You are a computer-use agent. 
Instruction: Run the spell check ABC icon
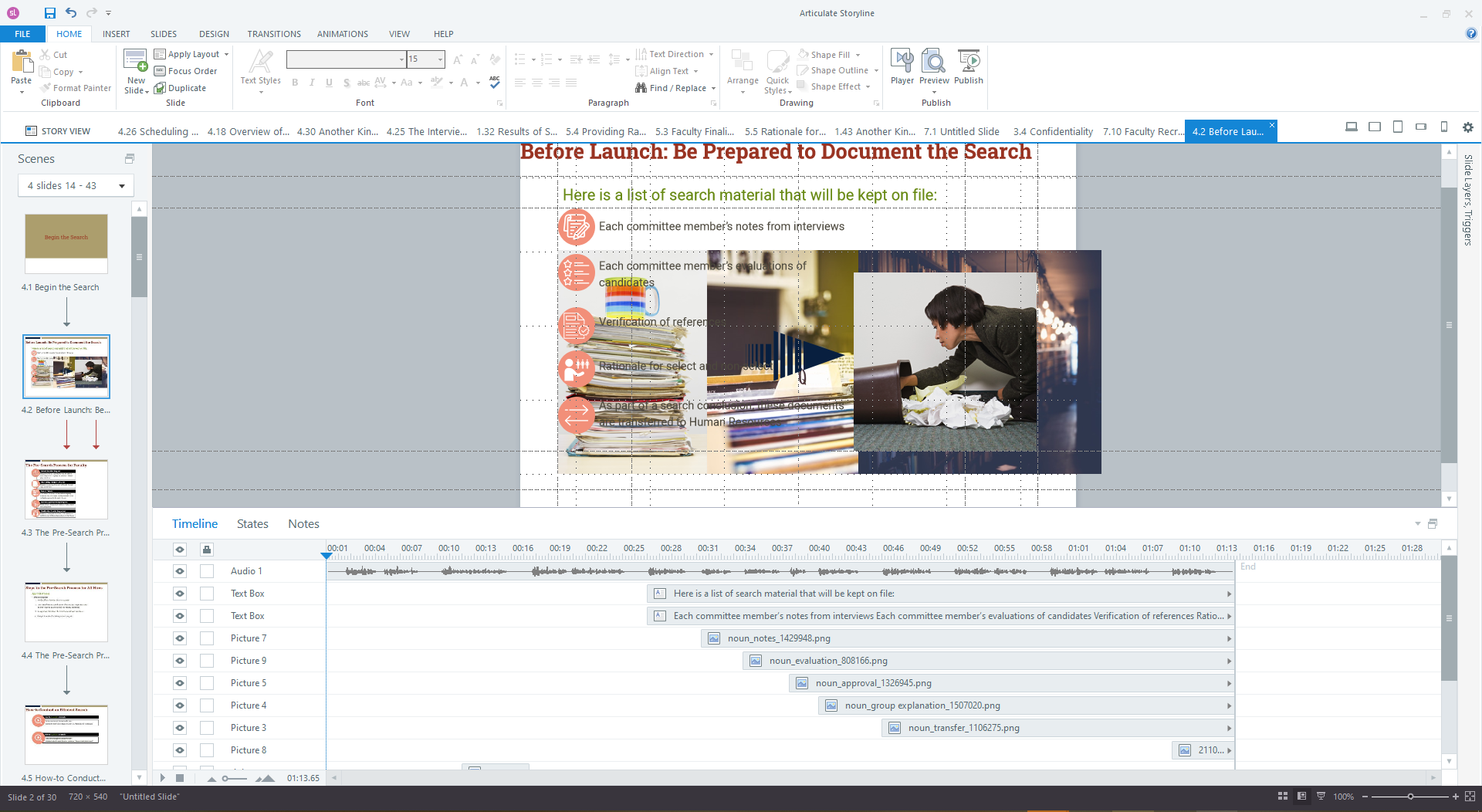pos(495,82)
